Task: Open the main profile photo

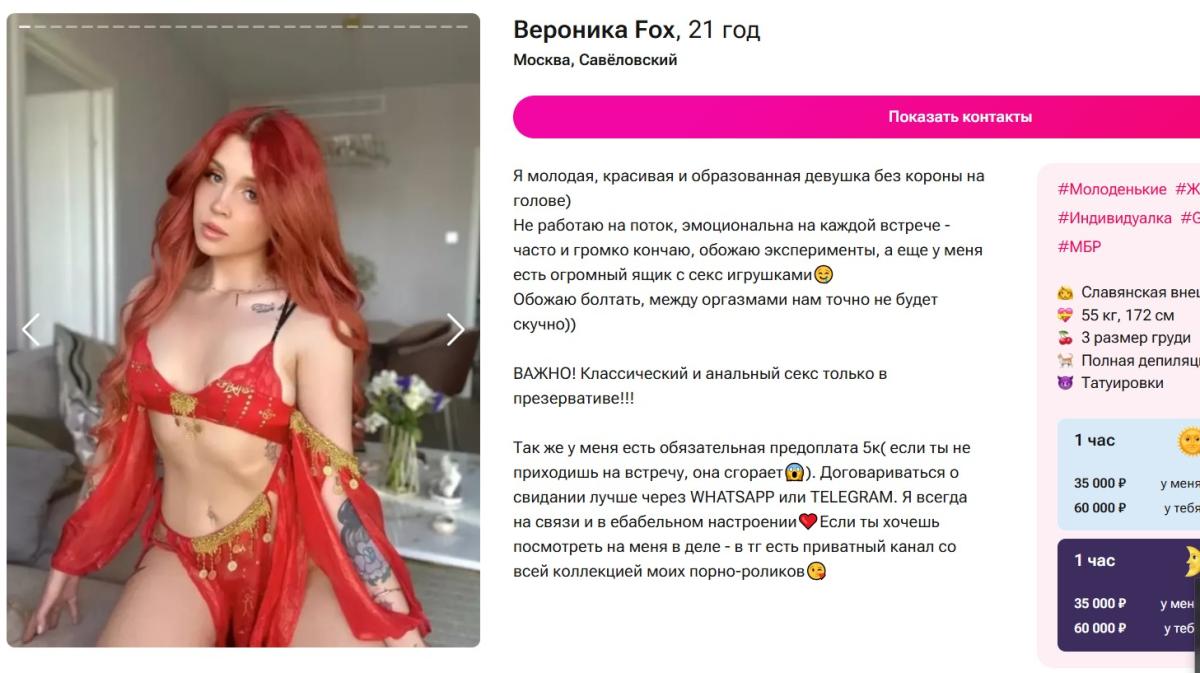Action: 243,330
